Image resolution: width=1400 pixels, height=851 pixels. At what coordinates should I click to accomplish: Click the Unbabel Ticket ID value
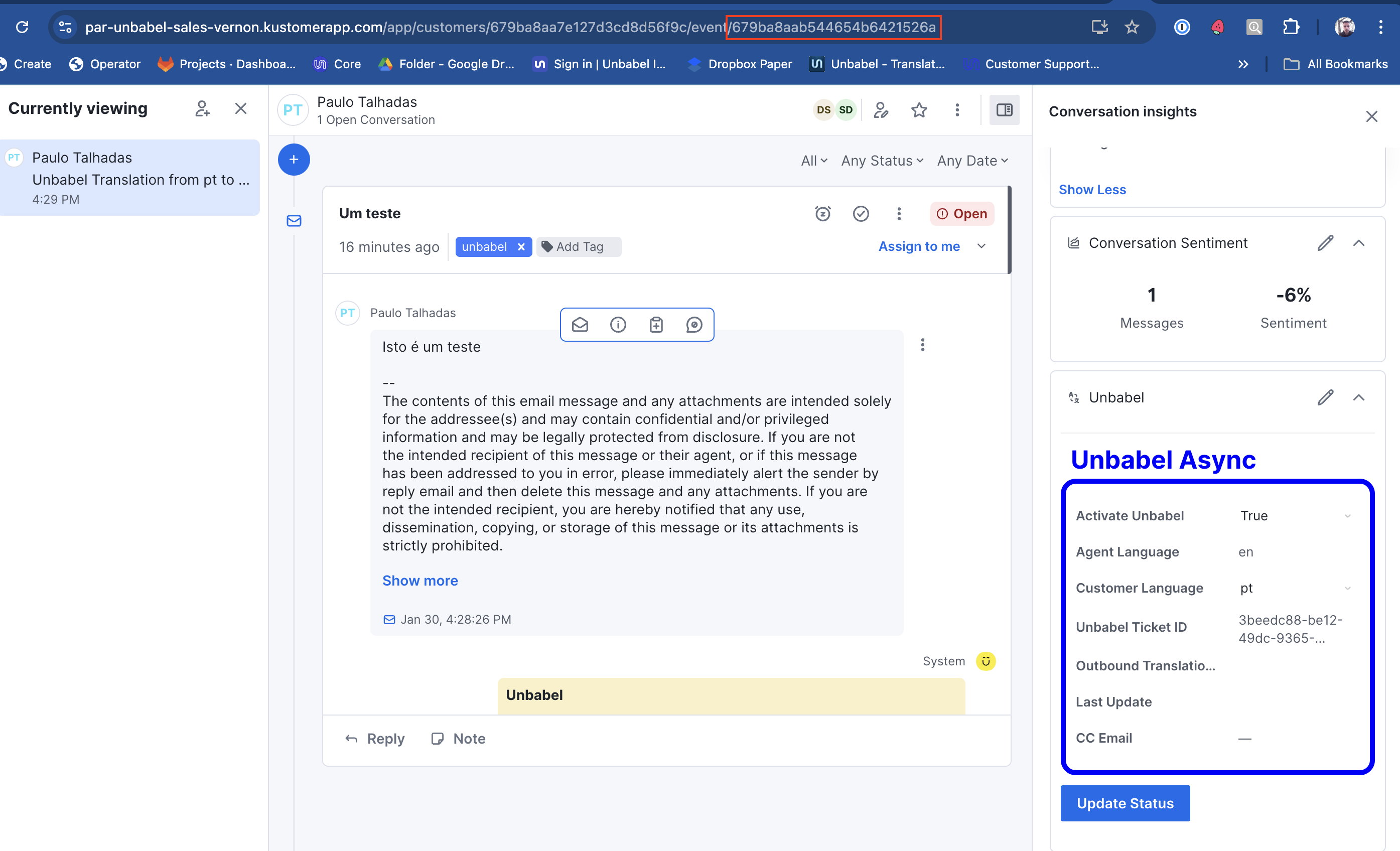click(x=1290, y=629)
